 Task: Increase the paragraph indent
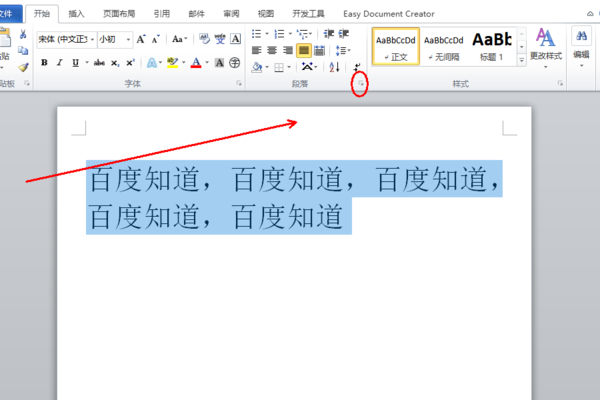click(344, 34)
